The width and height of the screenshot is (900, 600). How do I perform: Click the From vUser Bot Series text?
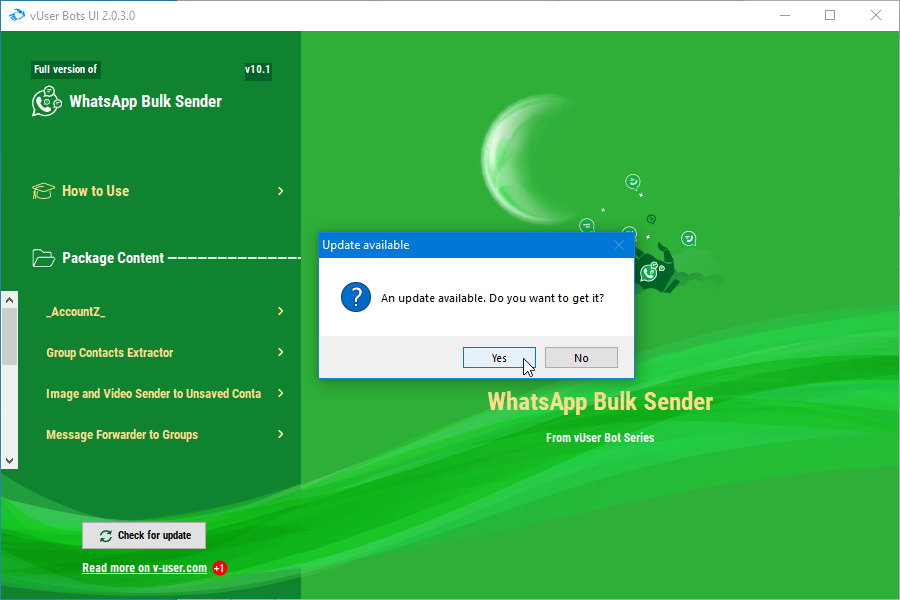click(600, 438)
